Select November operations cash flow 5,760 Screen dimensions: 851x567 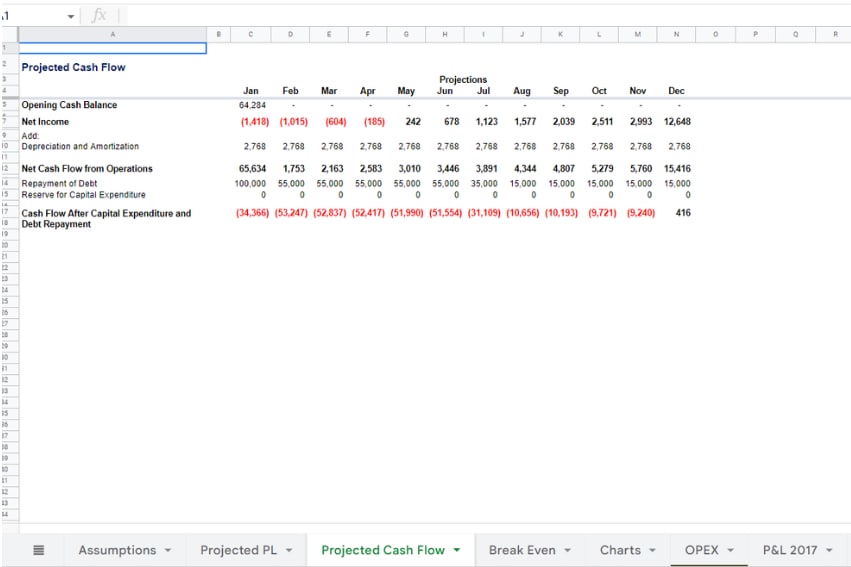click(640, 169)
